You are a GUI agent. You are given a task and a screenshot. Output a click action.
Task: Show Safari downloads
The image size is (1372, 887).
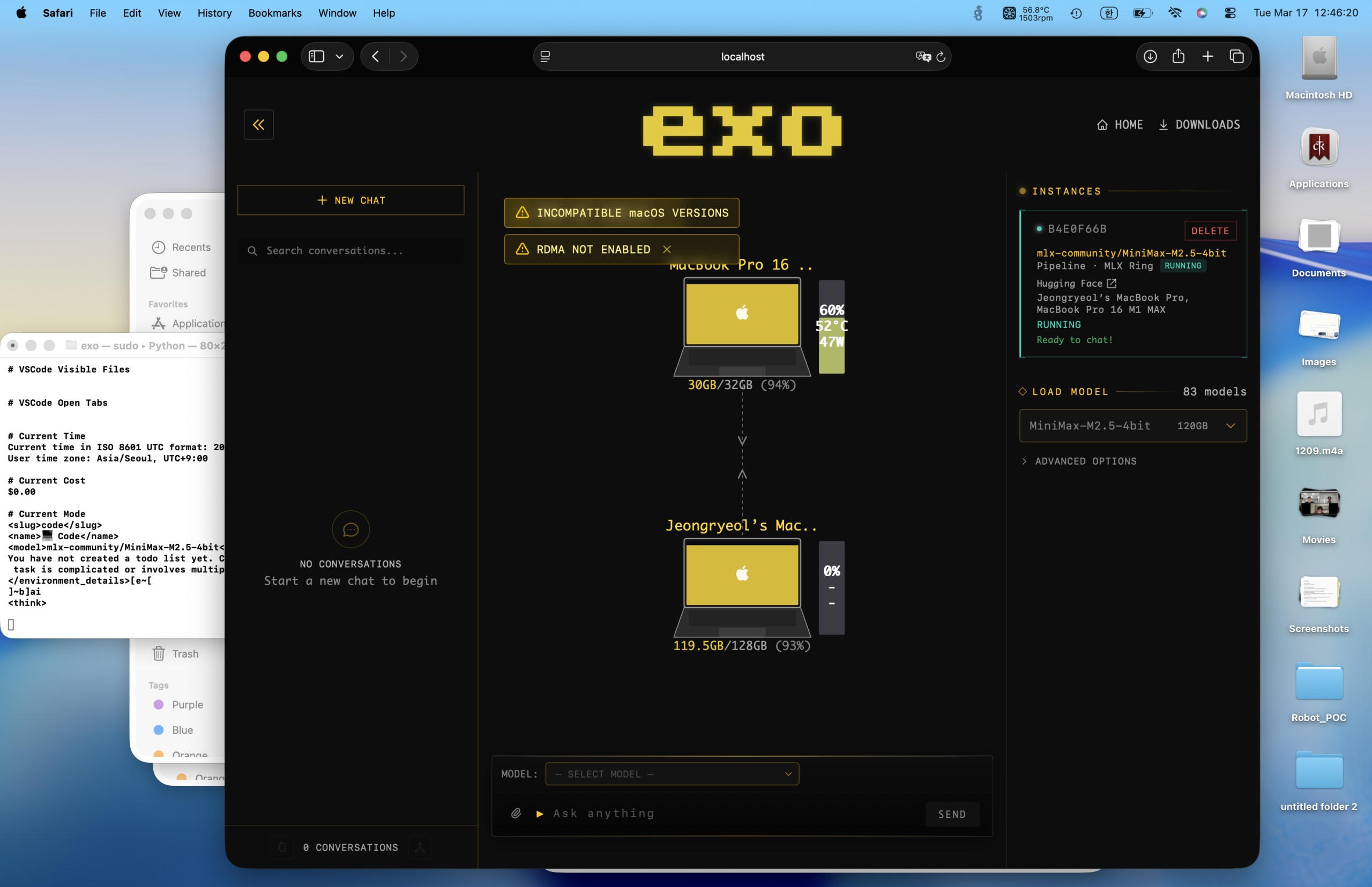pos(1150,56)
